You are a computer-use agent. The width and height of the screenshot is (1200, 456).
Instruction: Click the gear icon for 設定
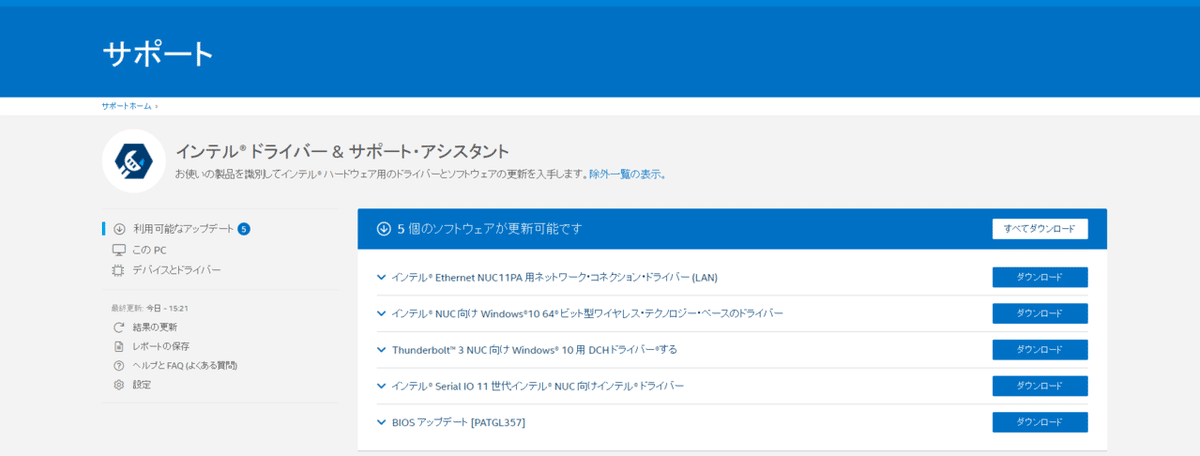(119, 384)
